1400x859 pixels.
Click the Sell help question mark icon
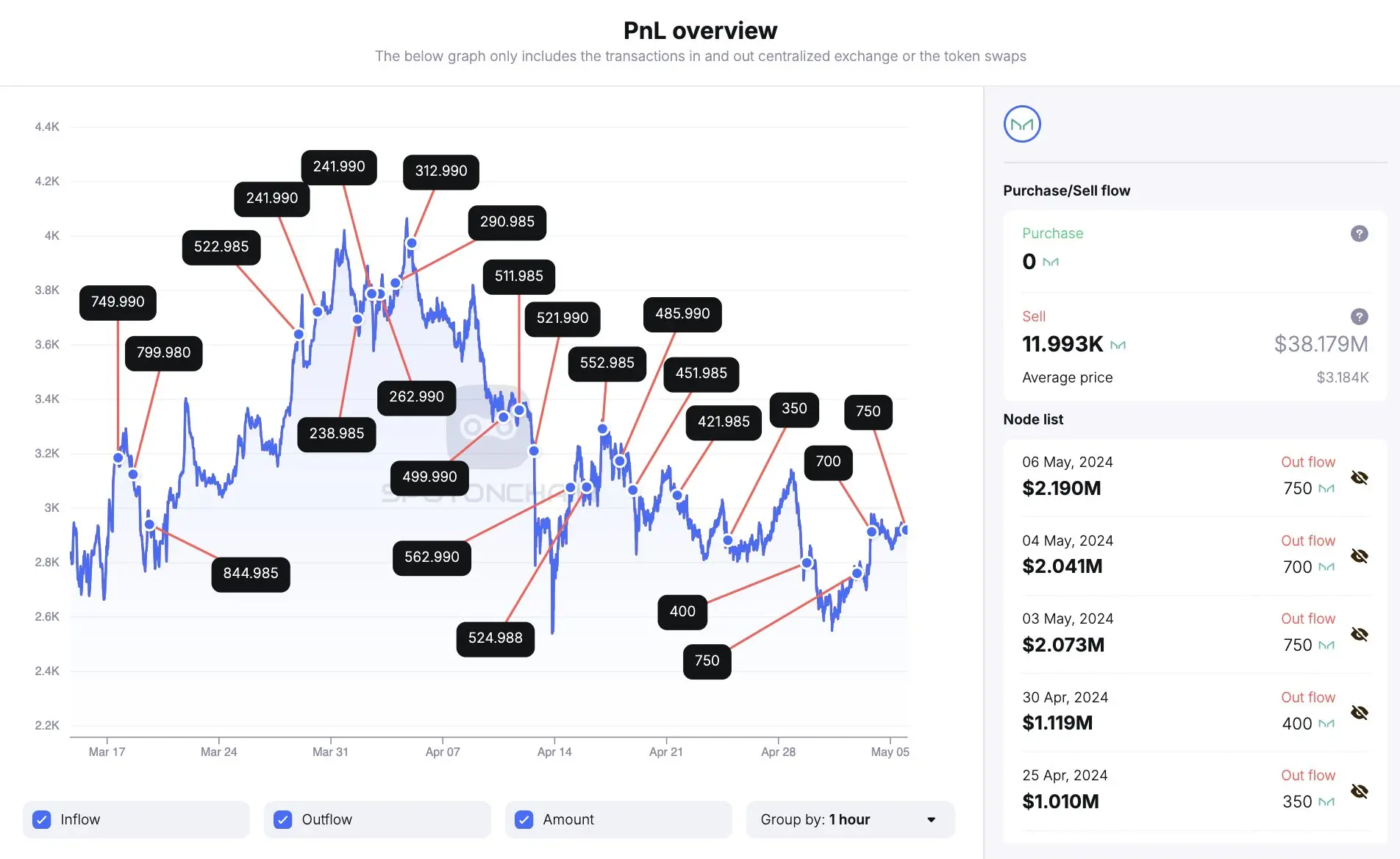pyautogui.click(x=1359, y=317)
